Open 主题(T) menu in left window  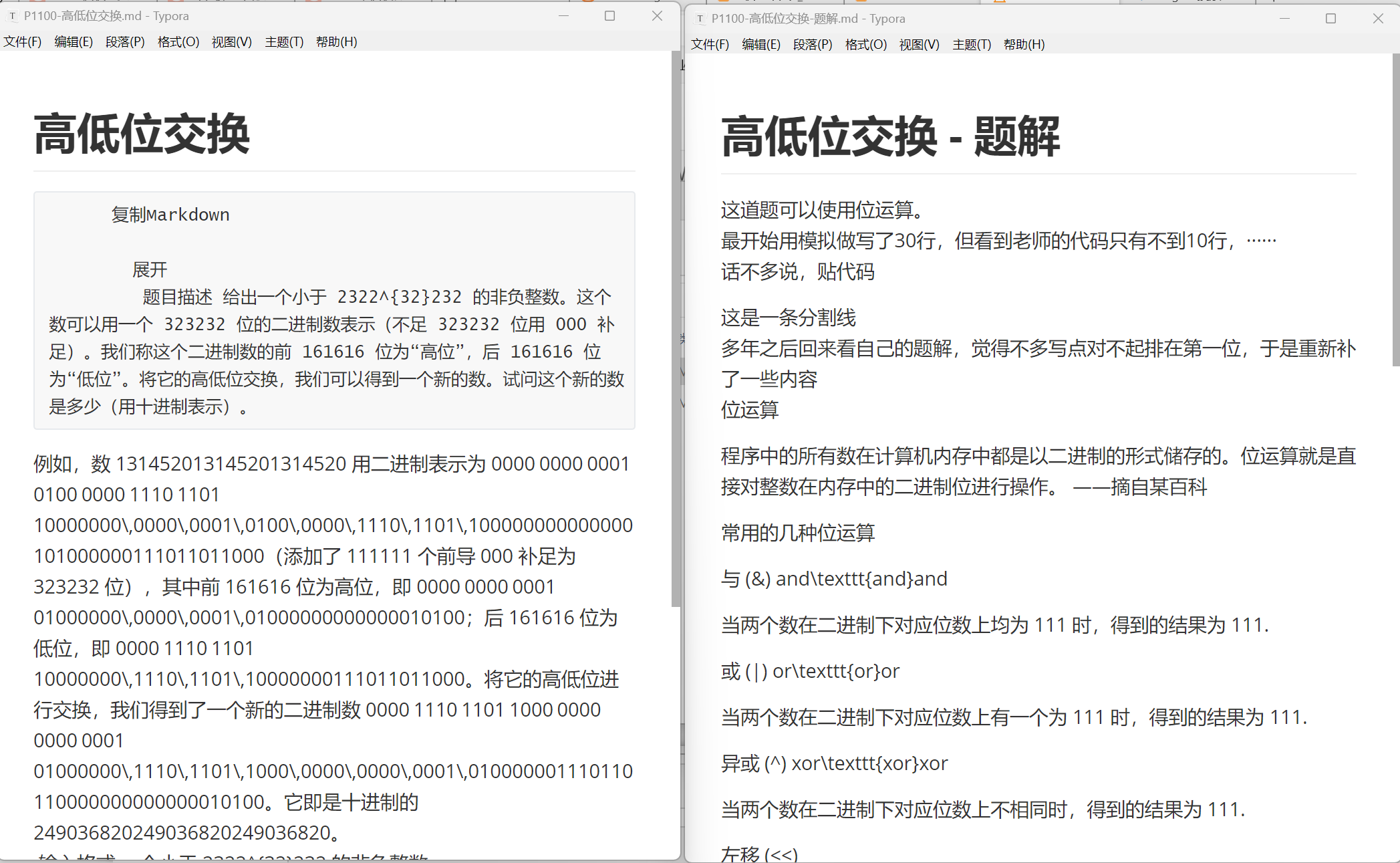[284, 42]
